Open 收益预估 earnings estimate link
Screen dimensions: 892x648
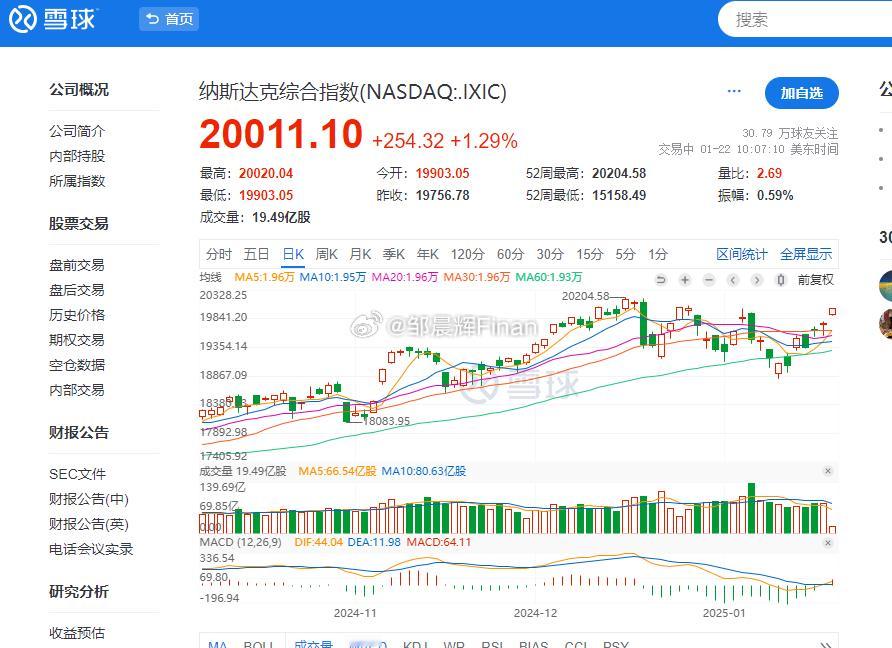pos(77,633)
